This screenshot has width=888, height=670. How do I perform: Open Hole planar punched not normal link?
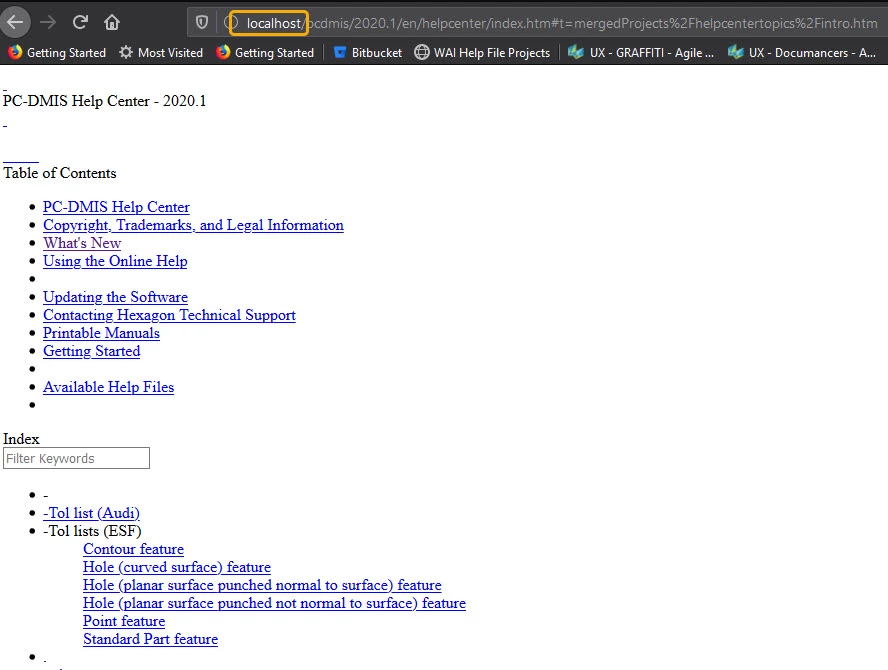tap(275, 604)
